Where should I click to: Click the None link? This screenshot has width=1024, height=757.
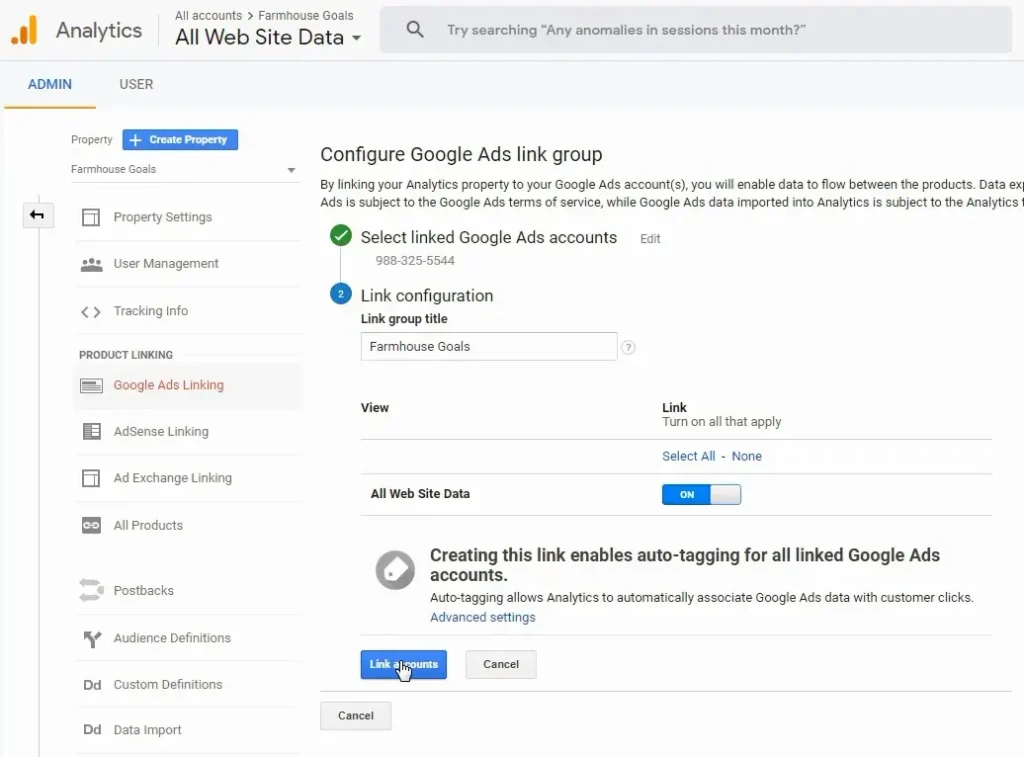coord(746,457)
